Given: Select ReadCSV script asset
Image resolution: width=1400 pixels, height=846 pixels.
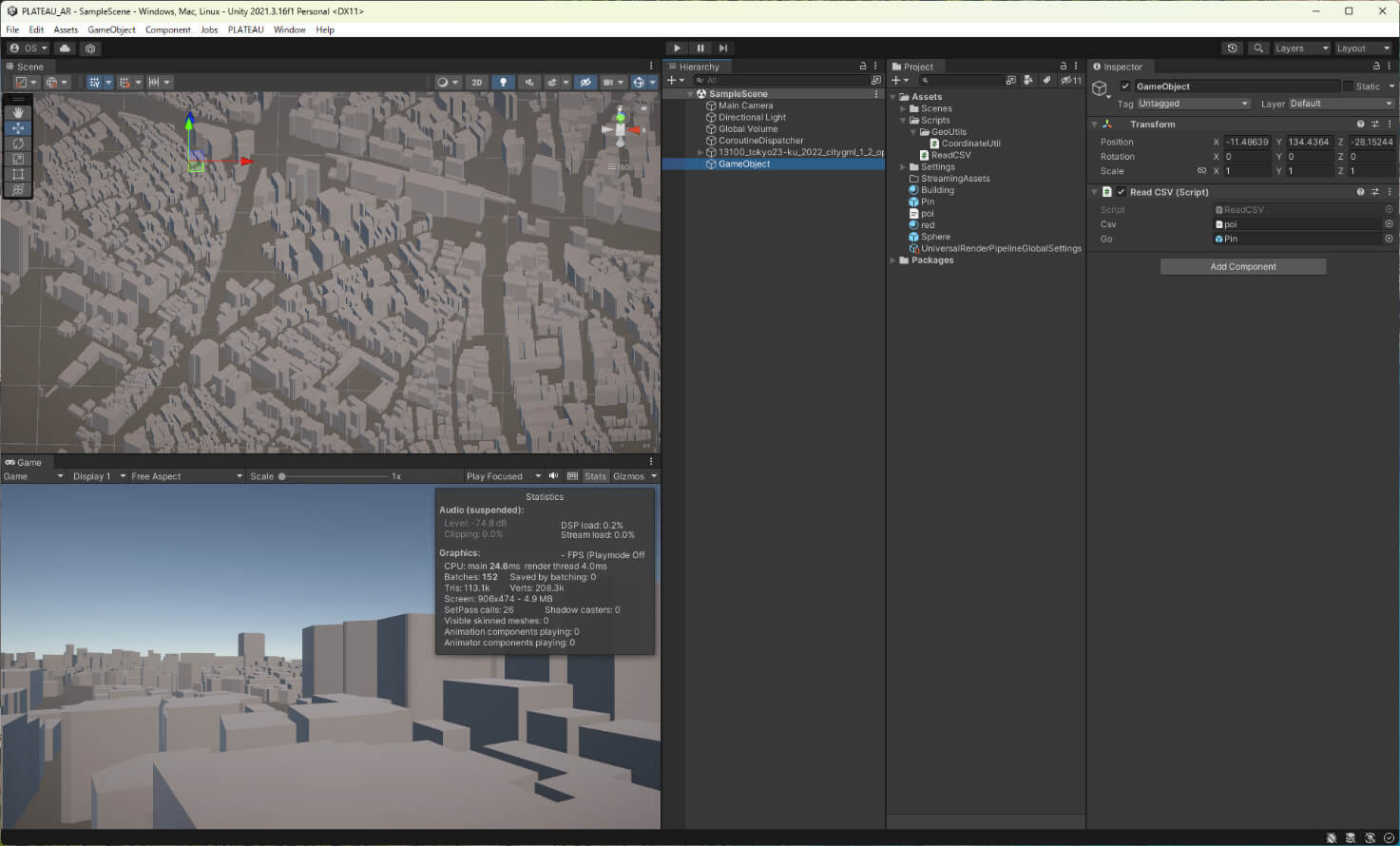Looking at the screenshot, I should coord(950,155).
